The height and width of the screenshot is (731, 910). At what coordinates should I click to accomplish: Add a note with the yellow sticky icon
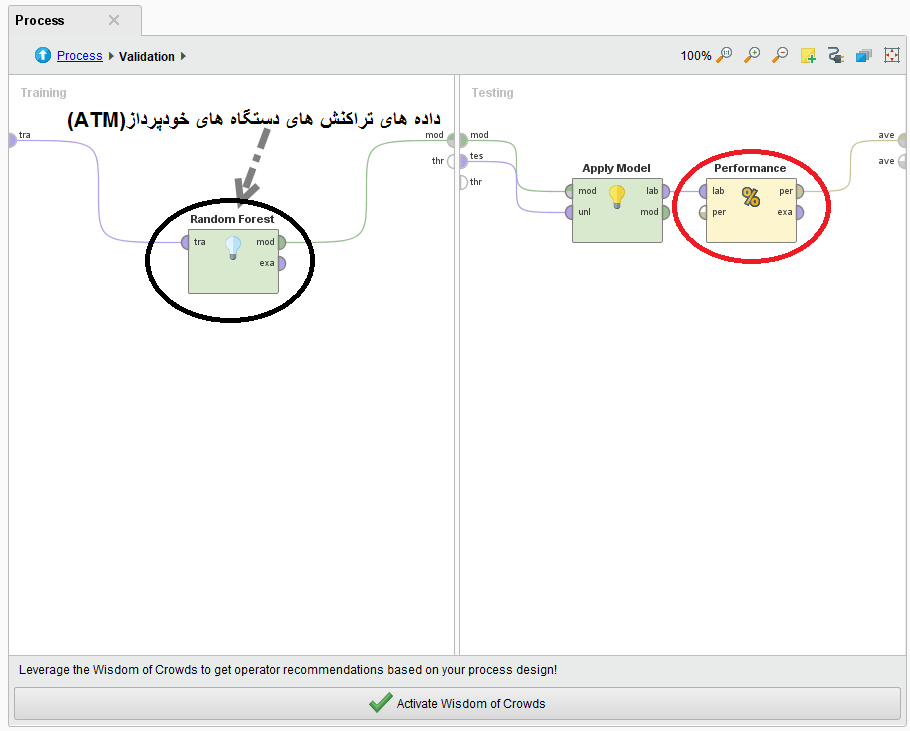click(808, 55)
